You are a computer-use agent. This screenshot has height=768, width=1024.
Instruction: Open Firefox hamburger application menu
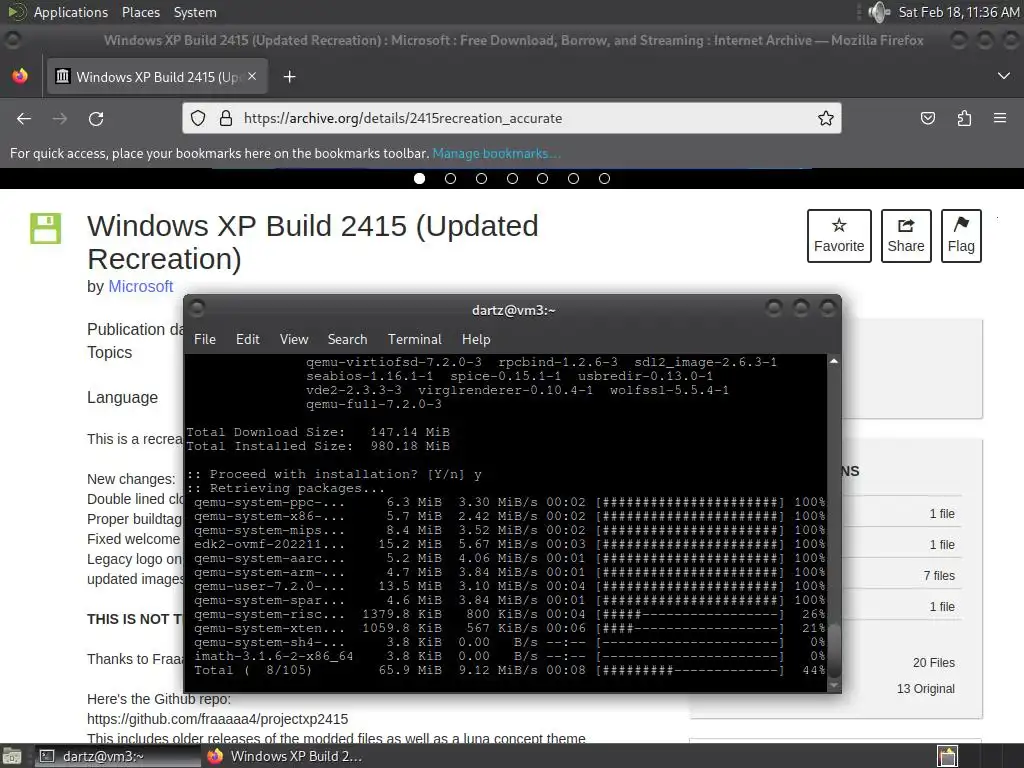point(1000,118)
